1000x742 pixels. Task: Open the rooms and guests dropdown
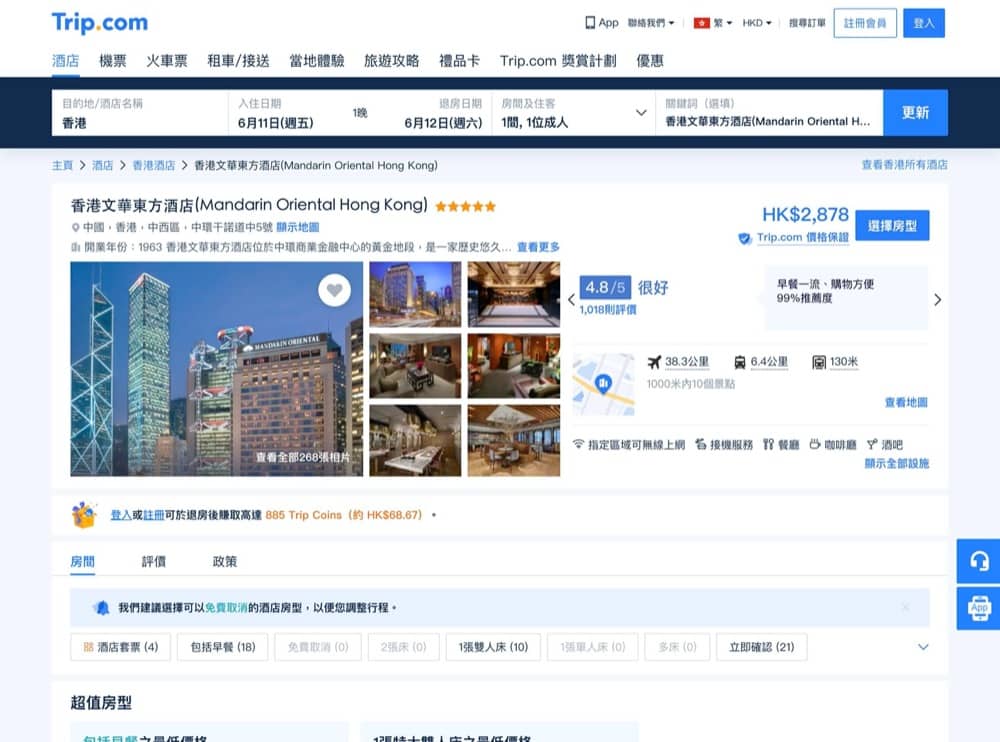pyautogui.click(x=573, y=113)
